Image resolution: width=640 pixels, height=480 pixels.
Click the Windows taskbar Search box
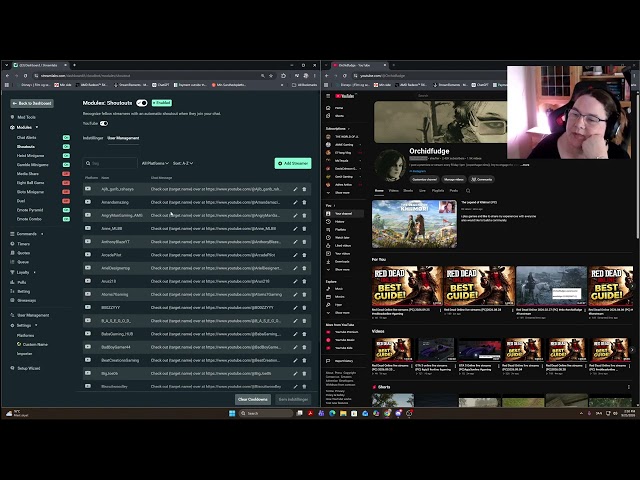[x=266, y=413]
